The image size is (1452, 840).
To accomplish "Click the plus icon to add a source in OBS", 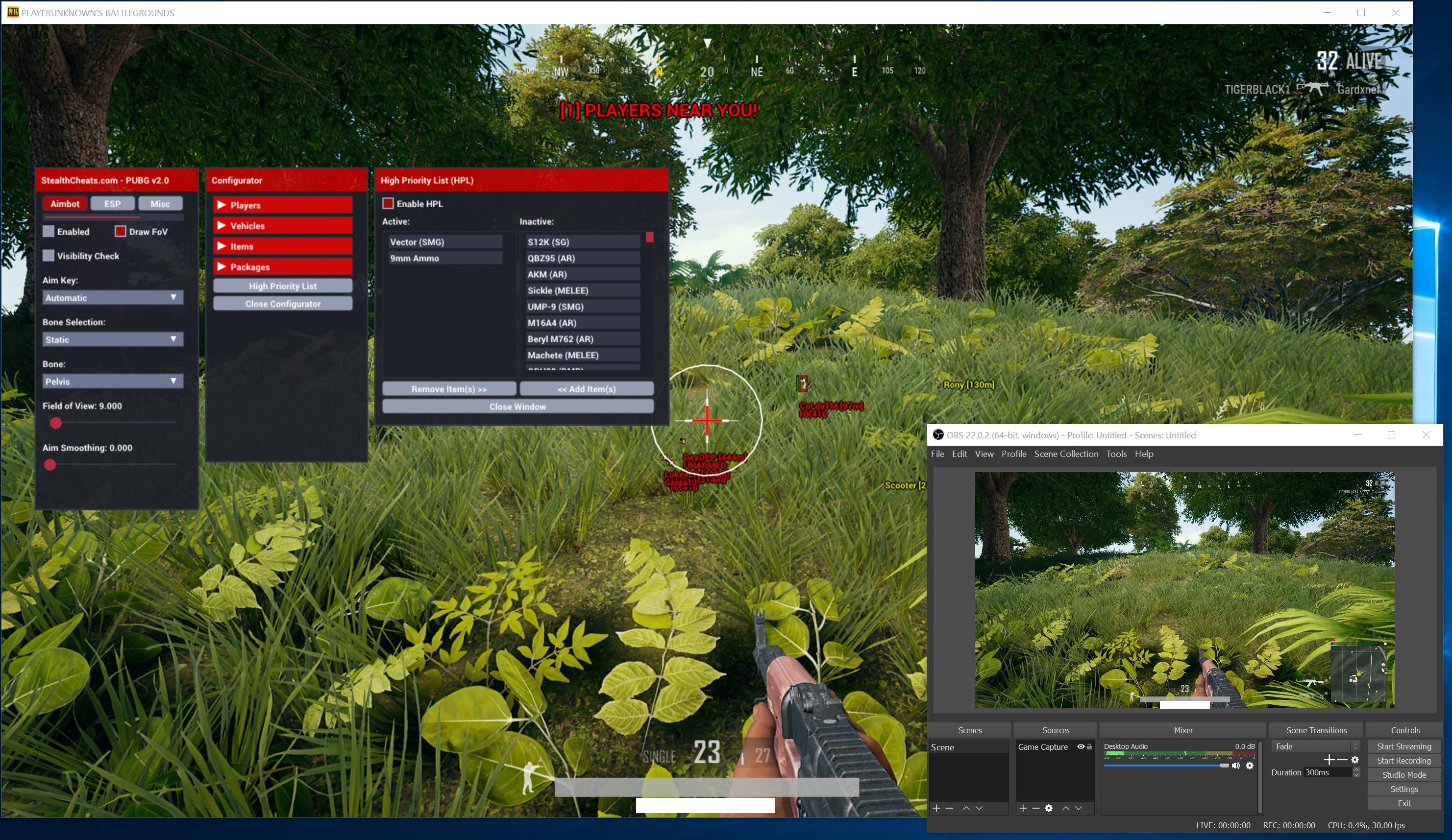I will click(1023, 808).
